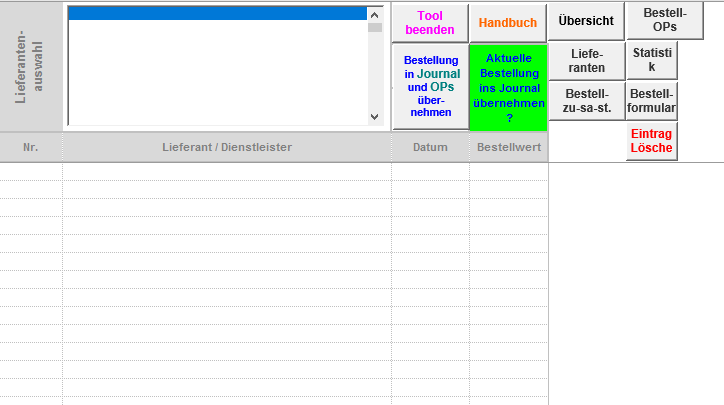
Task: Click the Bestellwert column header
Action: point(508,147)
